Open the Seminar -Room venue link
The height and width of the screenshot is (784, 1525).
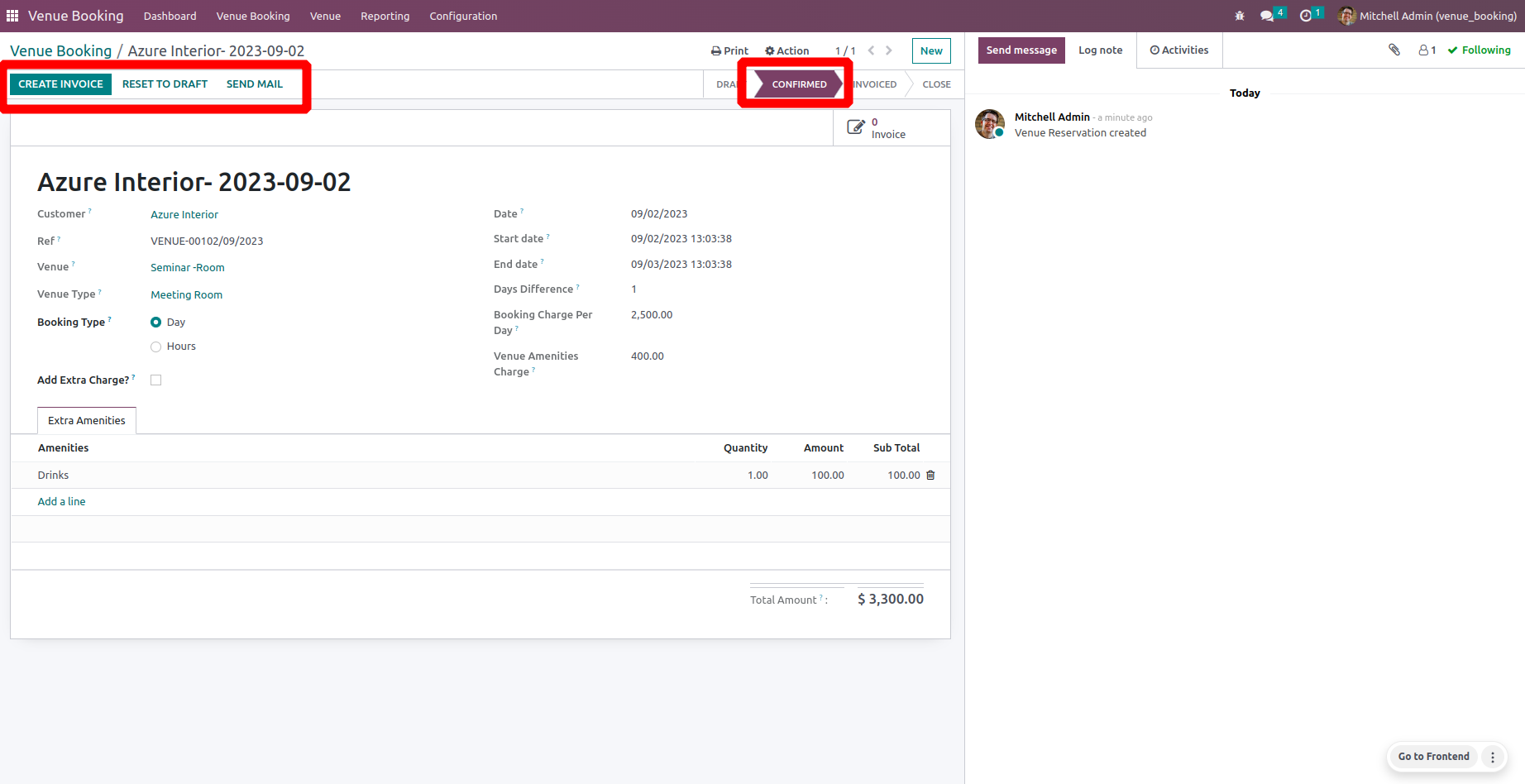pos(188,268)
